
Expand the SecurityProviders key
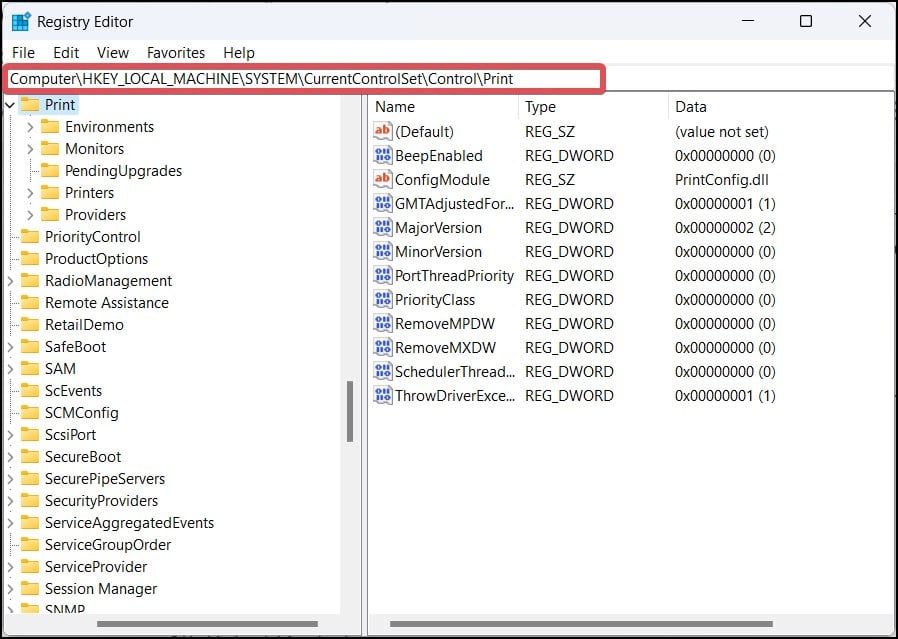[10, 501]
